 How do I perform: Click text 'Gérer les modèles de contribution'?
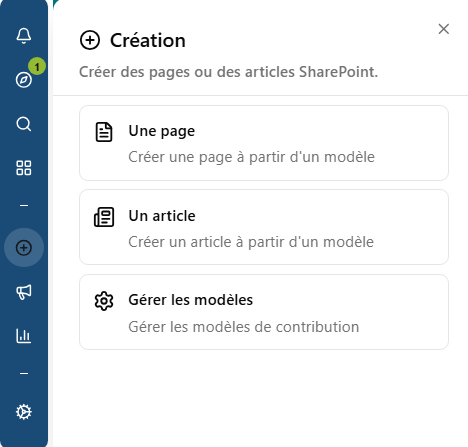point(244,327)
